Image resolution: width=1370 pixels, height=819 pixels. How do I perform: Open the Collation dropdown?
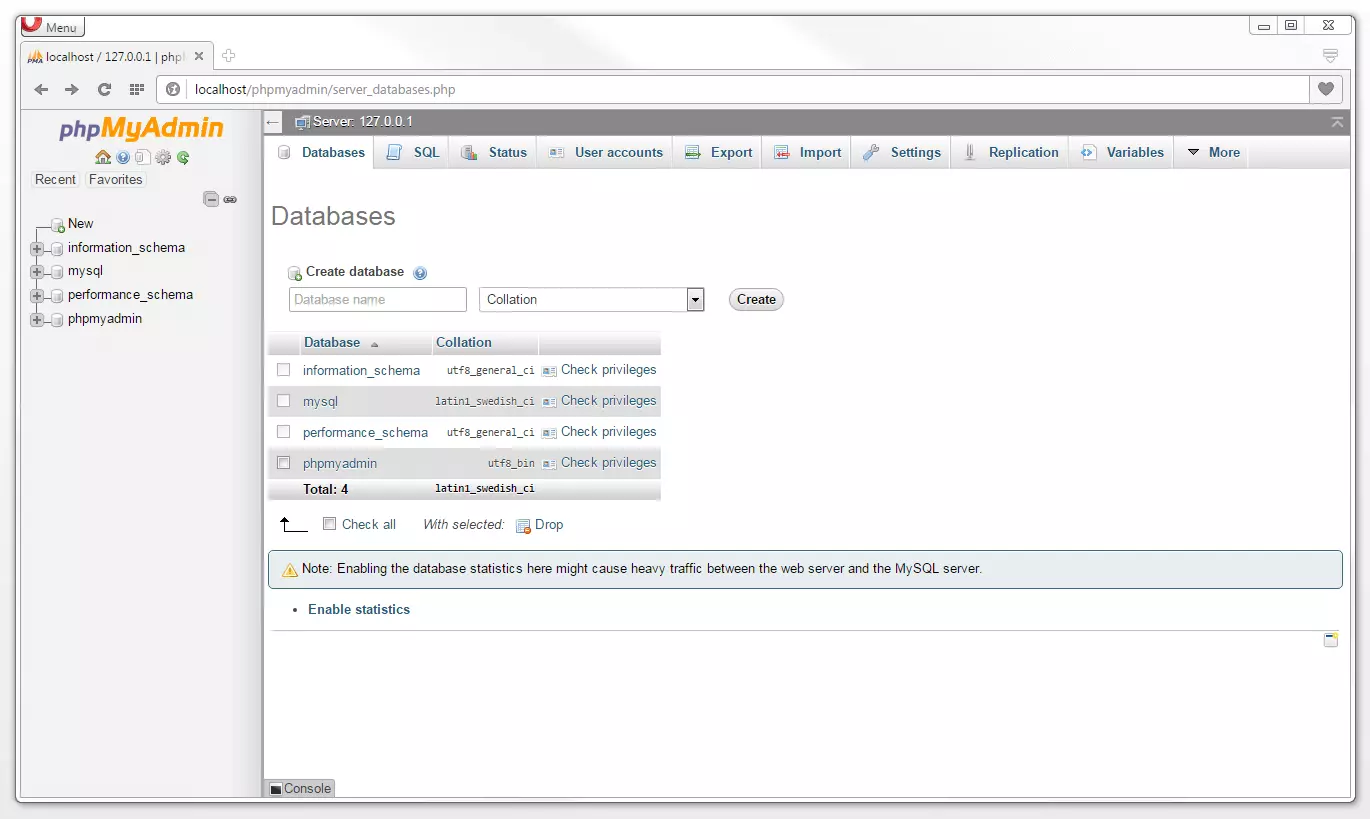point(694,299)
